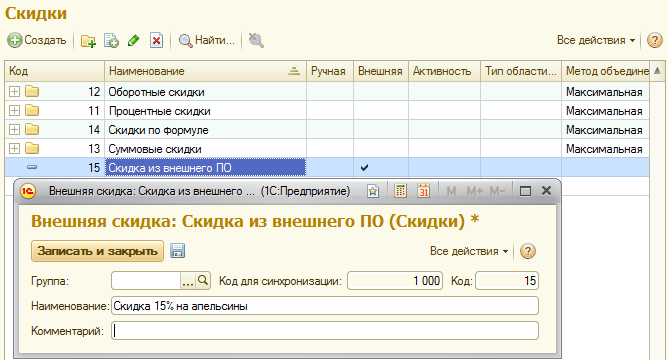Expand the Процентные скидки folder
This screenshot has height=360, width=668.
14,111
